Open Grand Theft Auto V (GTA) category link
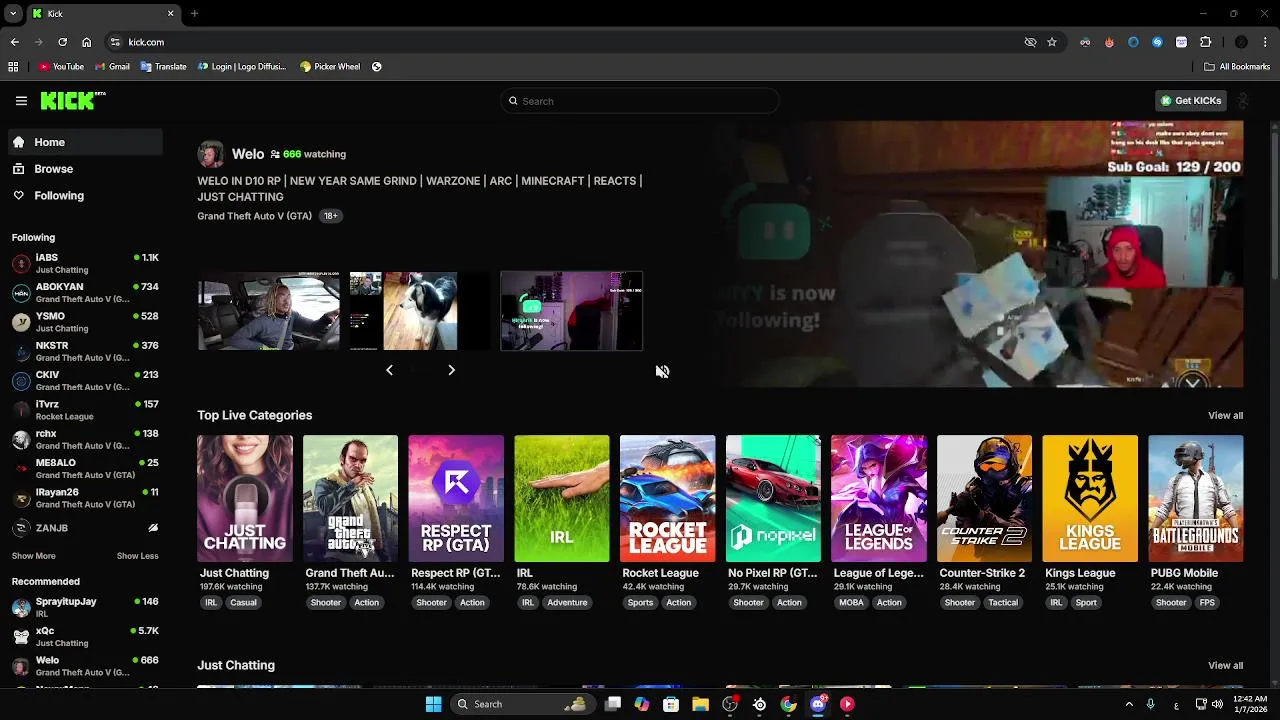This screenshot has width=1280, height=720. click(254, 216)
